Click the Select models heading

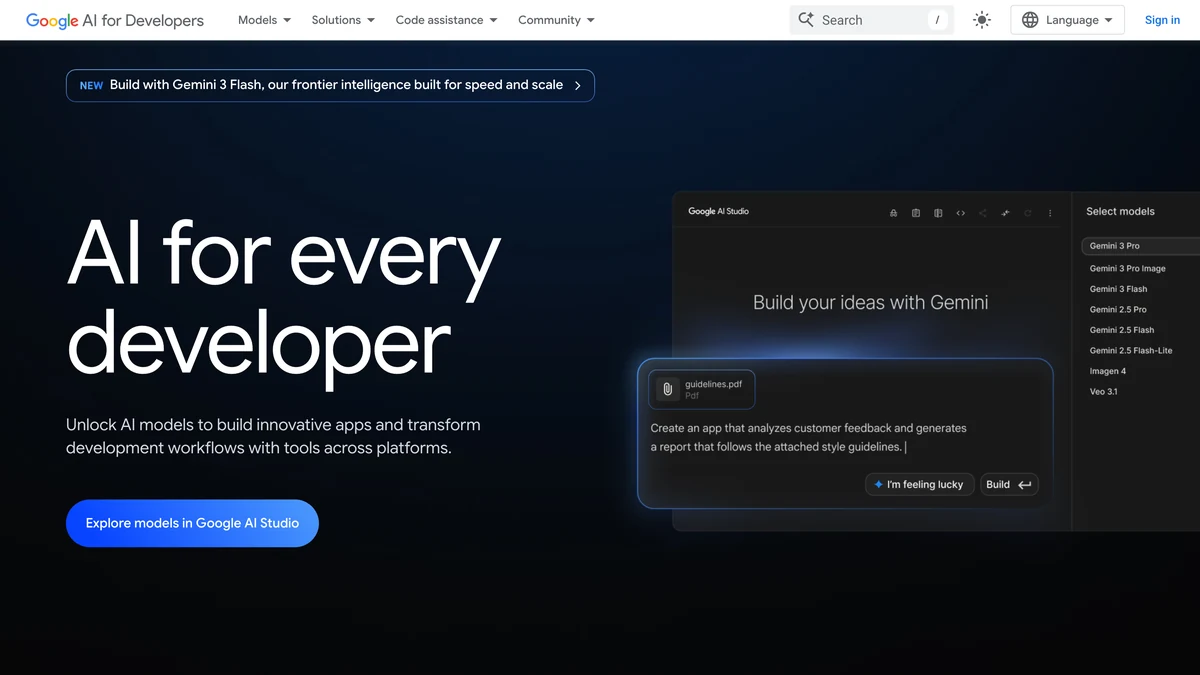(1120, 212)
